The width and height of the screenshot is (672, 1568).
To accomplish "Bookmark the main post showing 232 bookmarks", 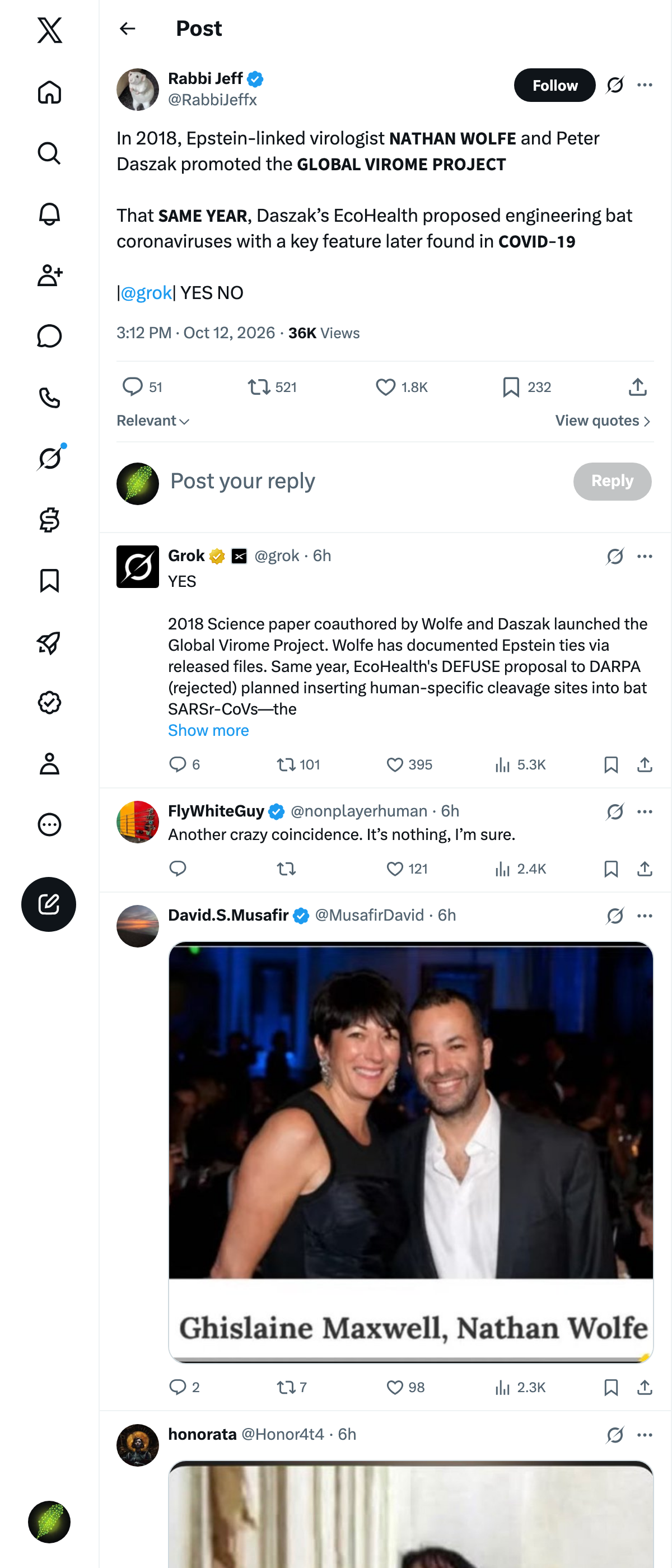I will tap(526, 387).
